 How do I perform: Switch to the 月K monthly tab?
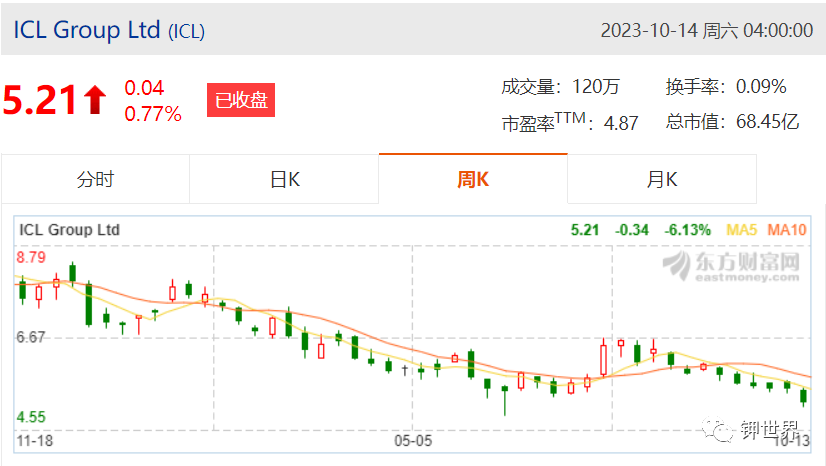click(x=662, y=180)
